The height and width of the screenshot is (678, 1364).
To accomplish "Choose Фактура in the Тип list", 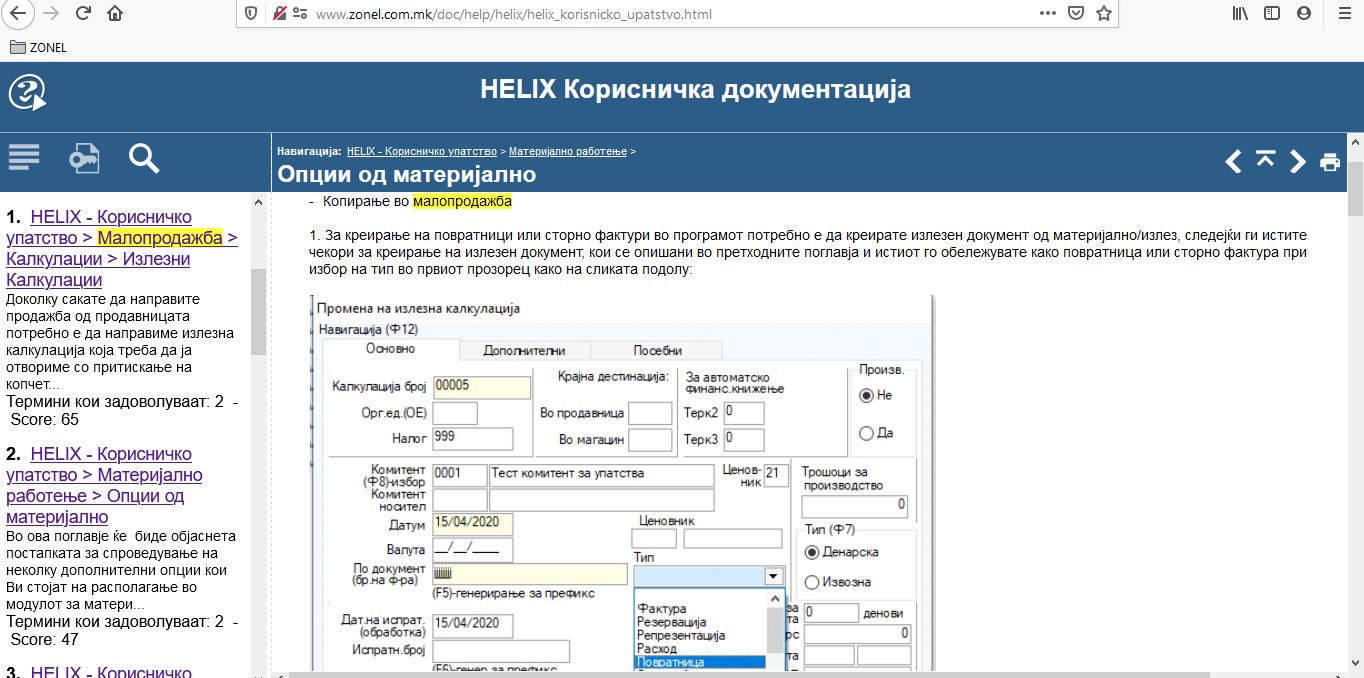I will pyautogui.click(x=661, y=608).
